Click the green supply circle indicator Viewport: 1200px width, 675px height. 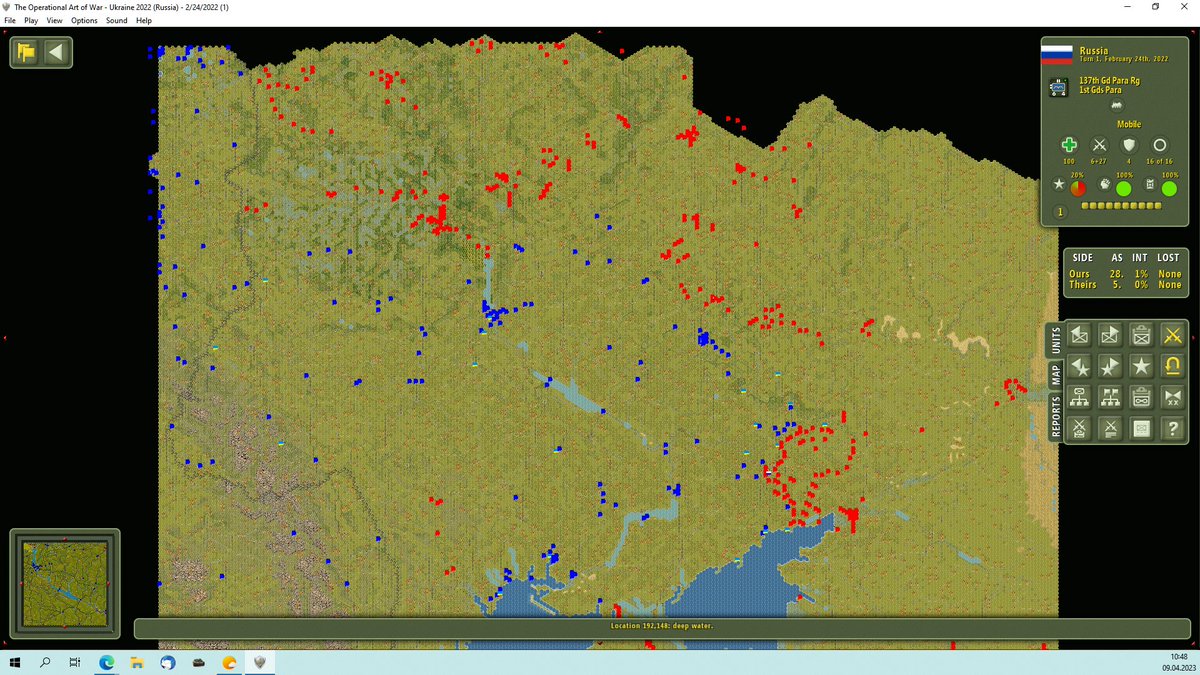(x=1169, y=188)
